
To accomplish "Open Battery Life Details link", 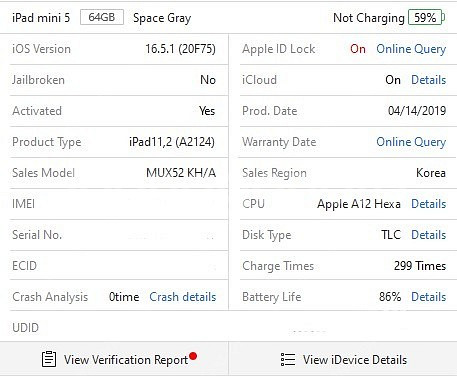I will (428, 297).
